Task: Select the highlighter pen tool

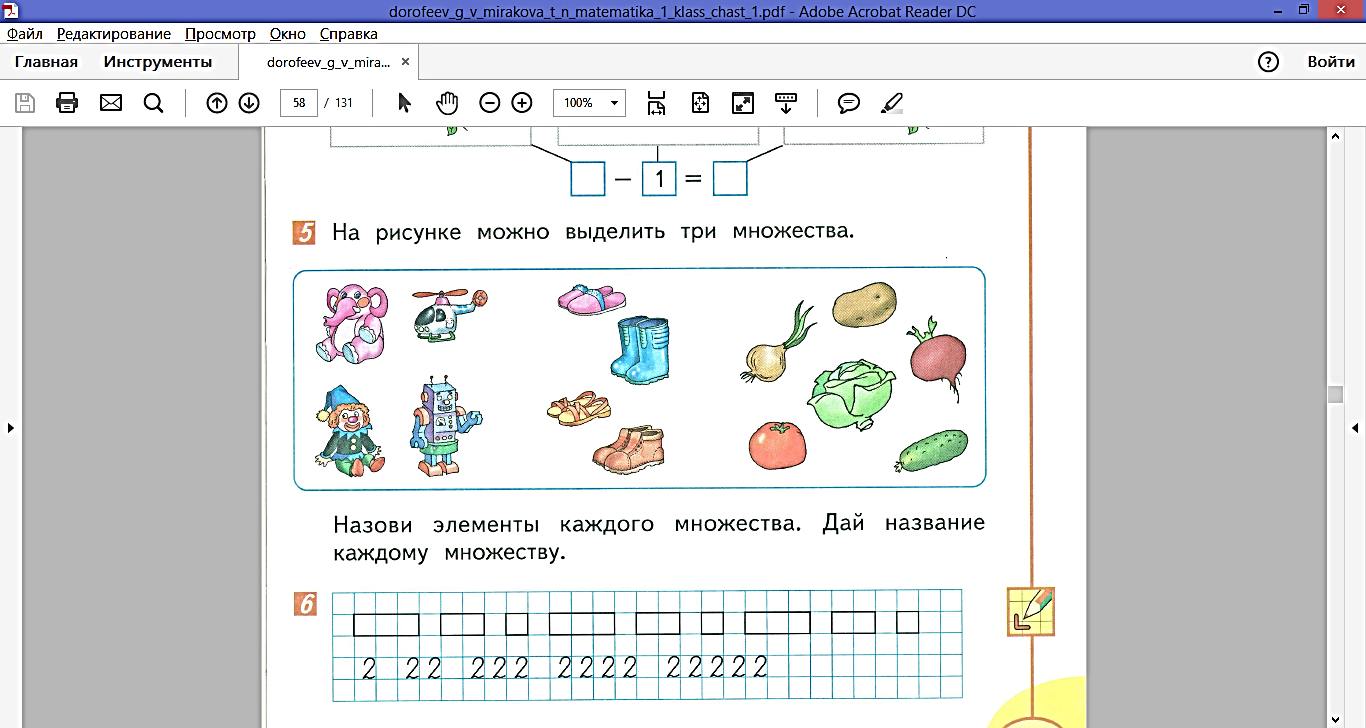Action: 891,103
